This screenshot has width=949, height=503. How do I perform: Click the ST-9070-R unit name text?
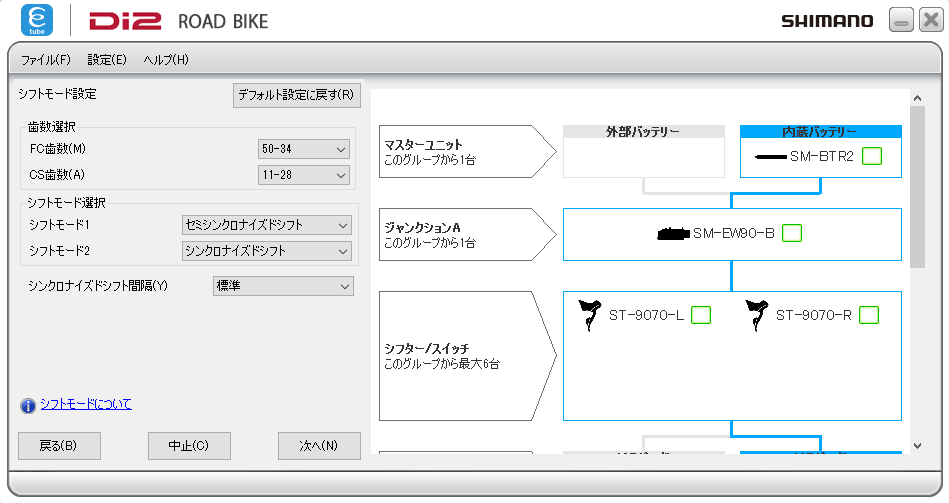[813, 315]
